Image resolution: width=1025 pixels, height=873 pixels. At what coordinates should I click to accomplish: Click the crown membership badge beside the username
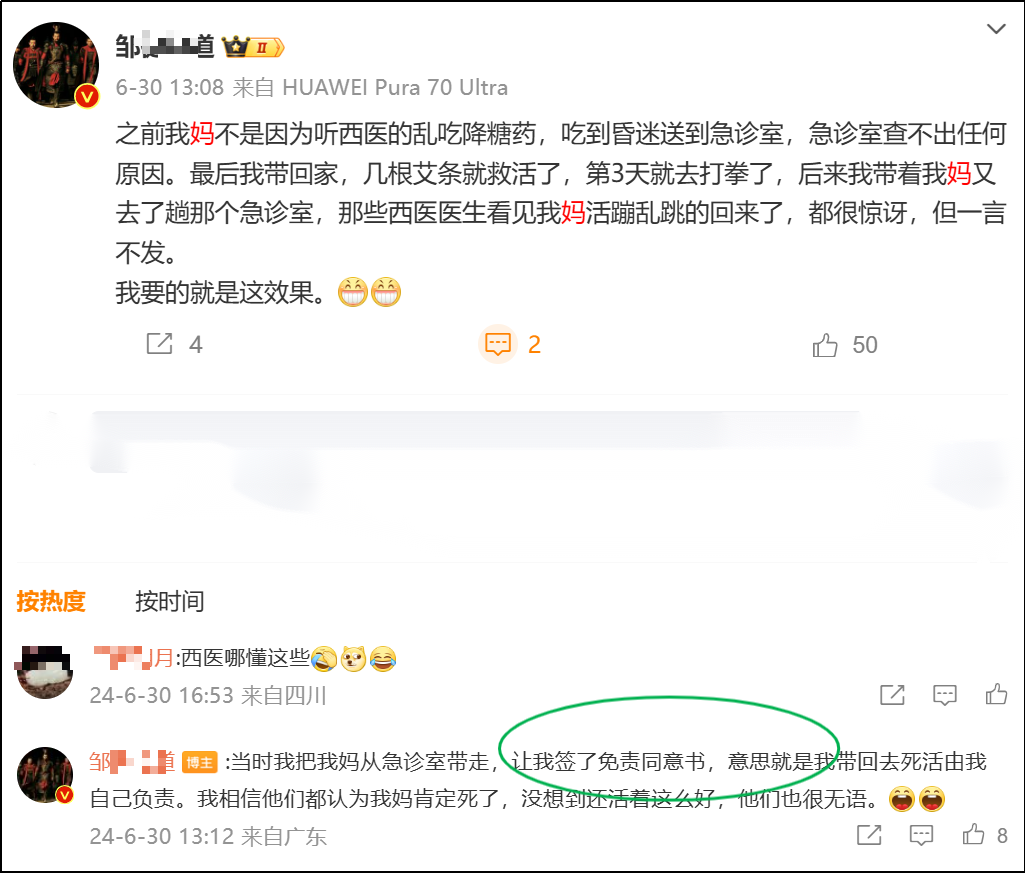(x=253, y=47)
